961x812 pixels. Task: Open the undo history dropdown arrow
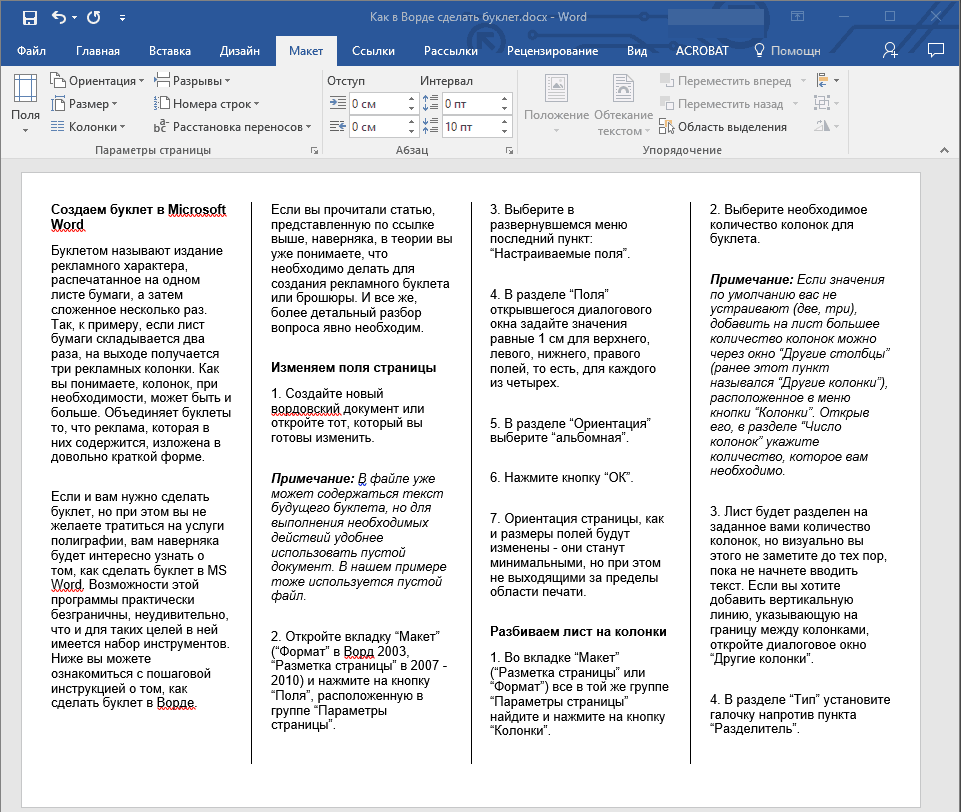[75, 18]
